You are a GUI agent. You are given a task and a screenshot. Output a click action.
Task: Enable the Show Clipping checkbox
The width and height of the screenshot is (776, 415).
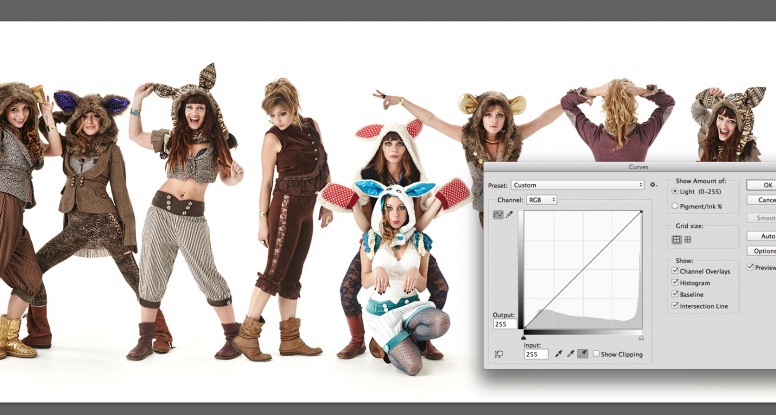pyautogui.click(x=596, y=354)
